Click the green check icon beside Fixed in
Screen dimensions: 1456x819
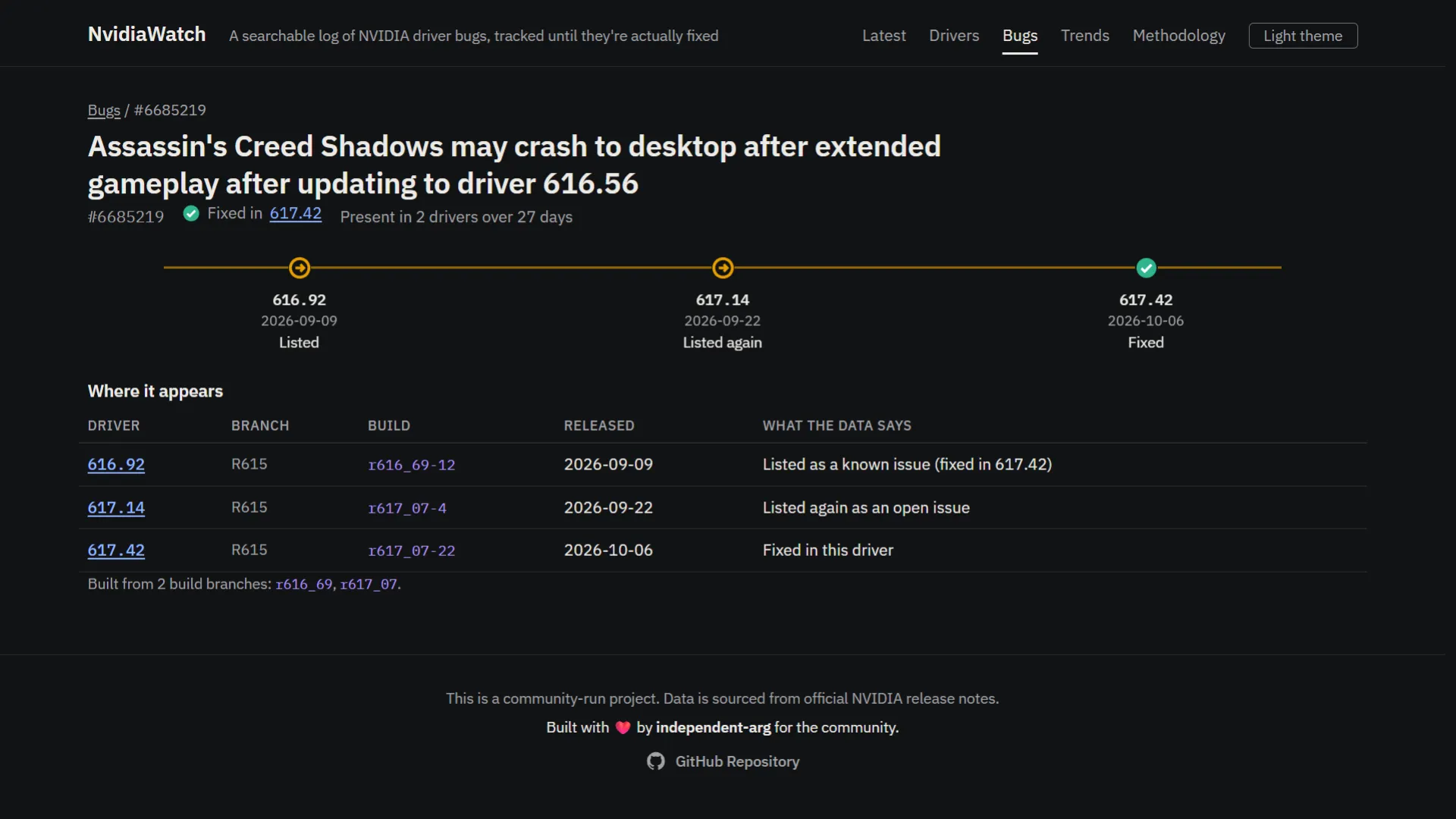tap(191, 214)
